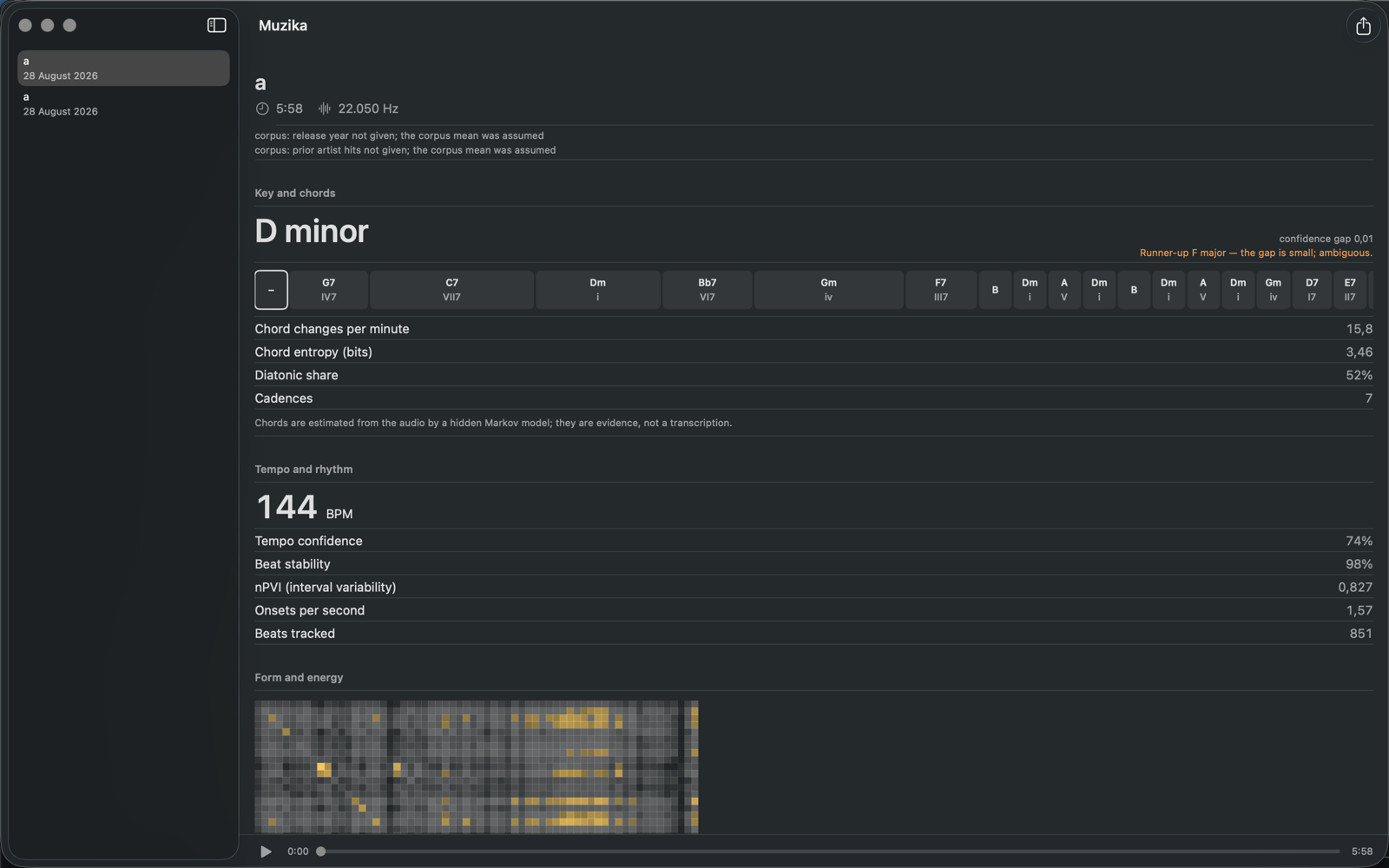Click the 'confidence gap 0,01' text

tap(1326, 239)
